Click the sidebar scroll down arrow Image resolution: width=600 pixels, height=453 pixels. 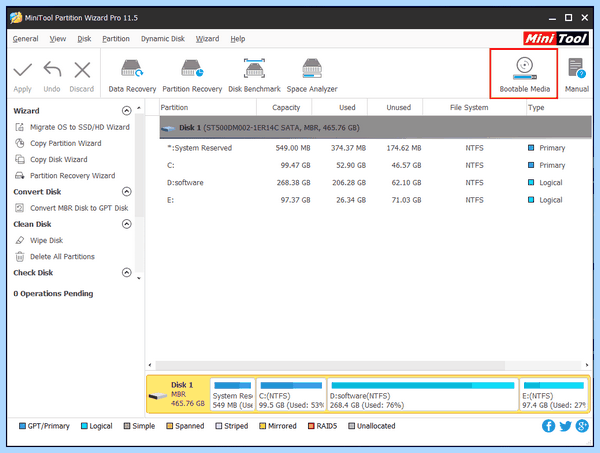tap(139, 278)
